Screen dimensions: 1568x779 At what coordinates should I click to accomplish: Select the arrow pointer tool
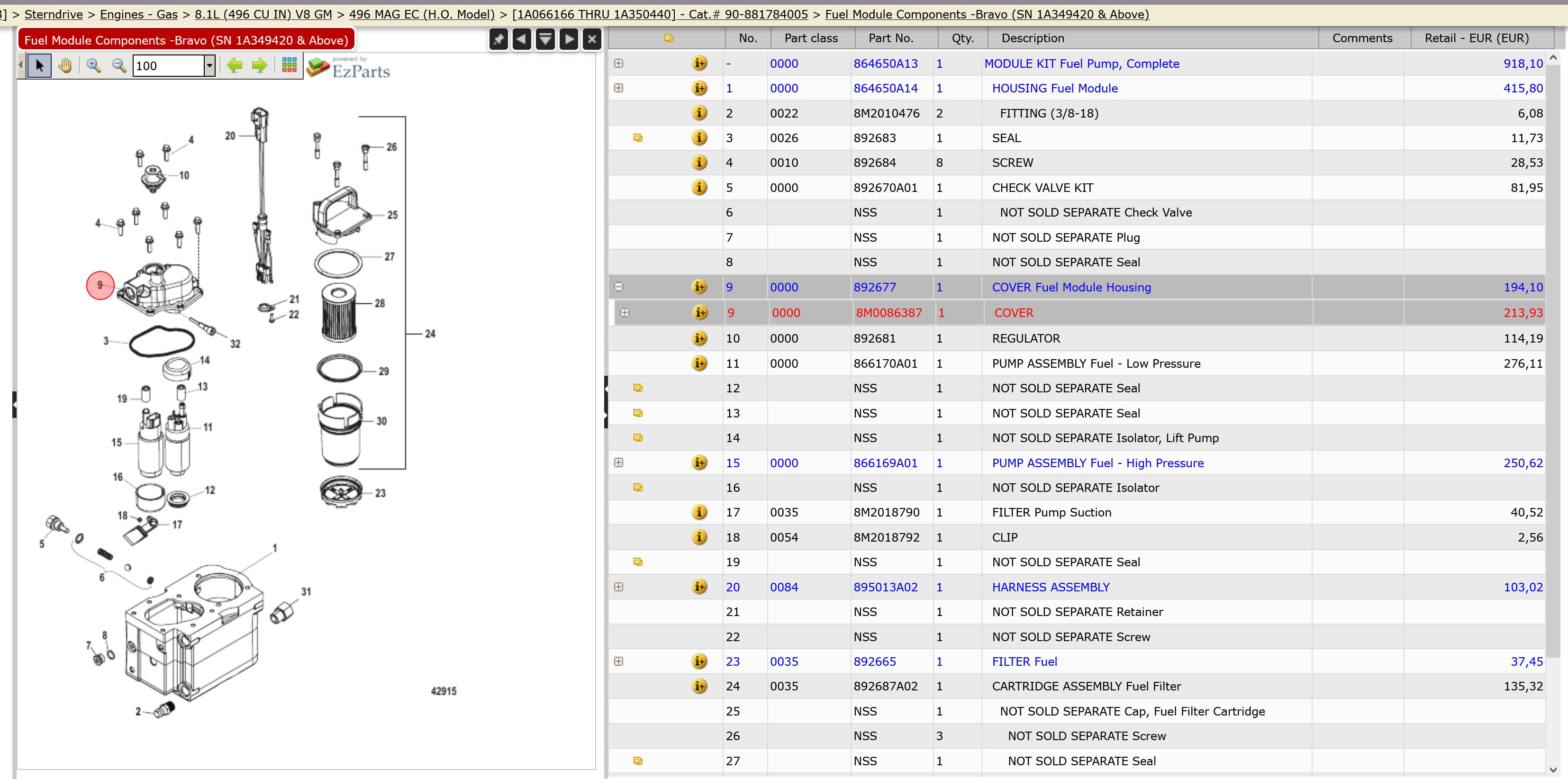point(39,65)
